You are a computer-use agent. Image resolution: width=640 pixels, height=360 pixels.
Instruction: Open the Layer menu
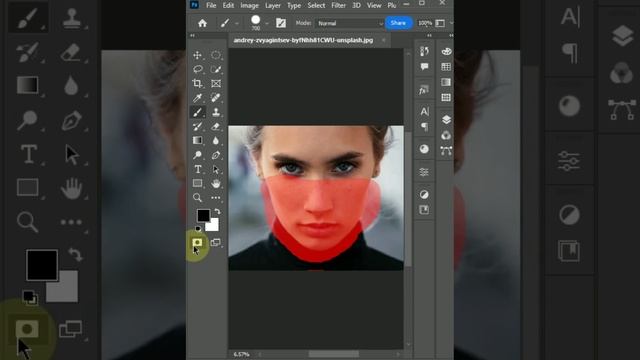(x=273, y=5)
